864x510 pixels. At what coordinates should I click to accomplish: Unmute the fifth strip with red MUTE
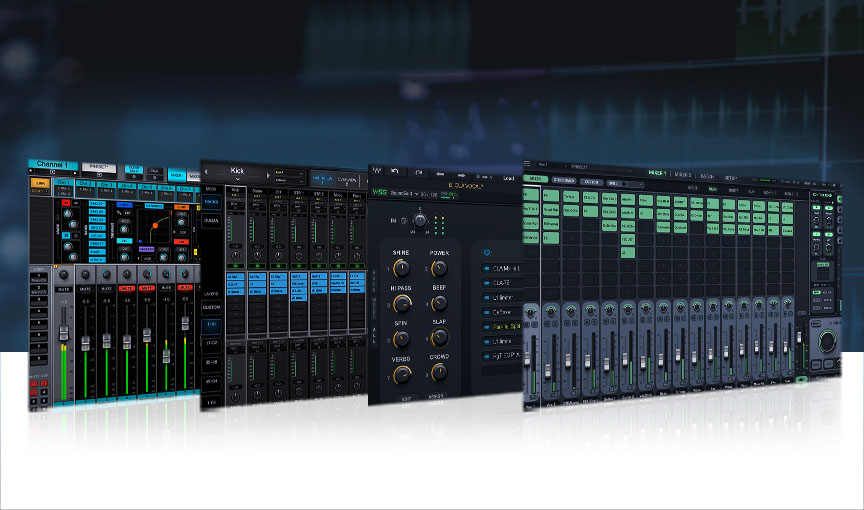coord(147,287)
